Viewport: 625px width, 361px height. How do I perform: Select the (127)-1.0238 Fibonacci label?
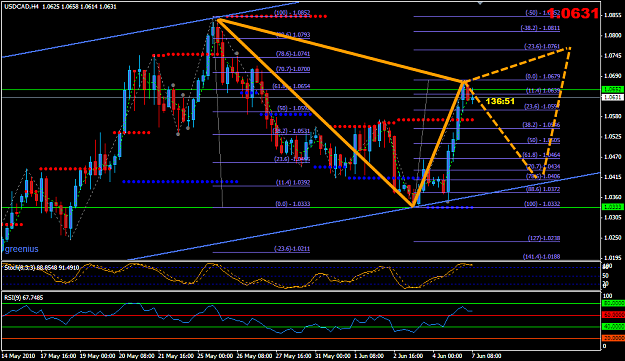[x=544, y=238]
